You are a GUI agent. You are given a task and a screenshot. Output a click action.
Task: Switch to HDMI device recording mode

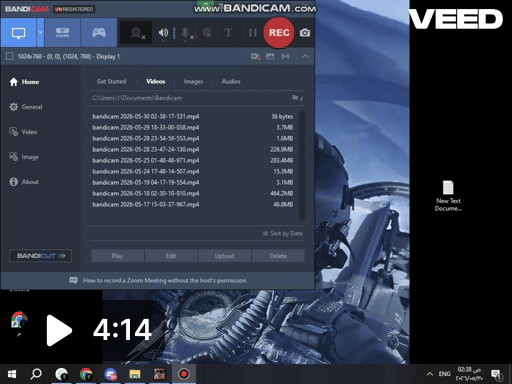click(x=62, y=33)
